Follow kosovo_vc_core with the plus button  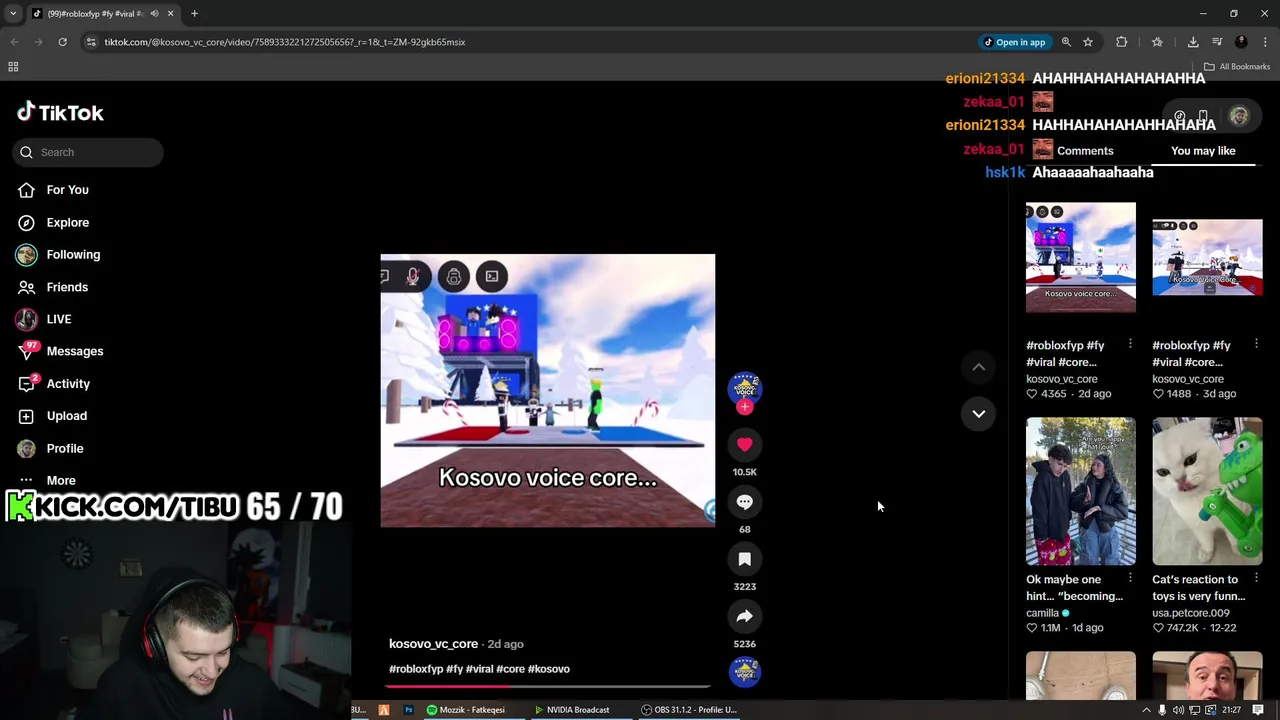coord(744,407)
